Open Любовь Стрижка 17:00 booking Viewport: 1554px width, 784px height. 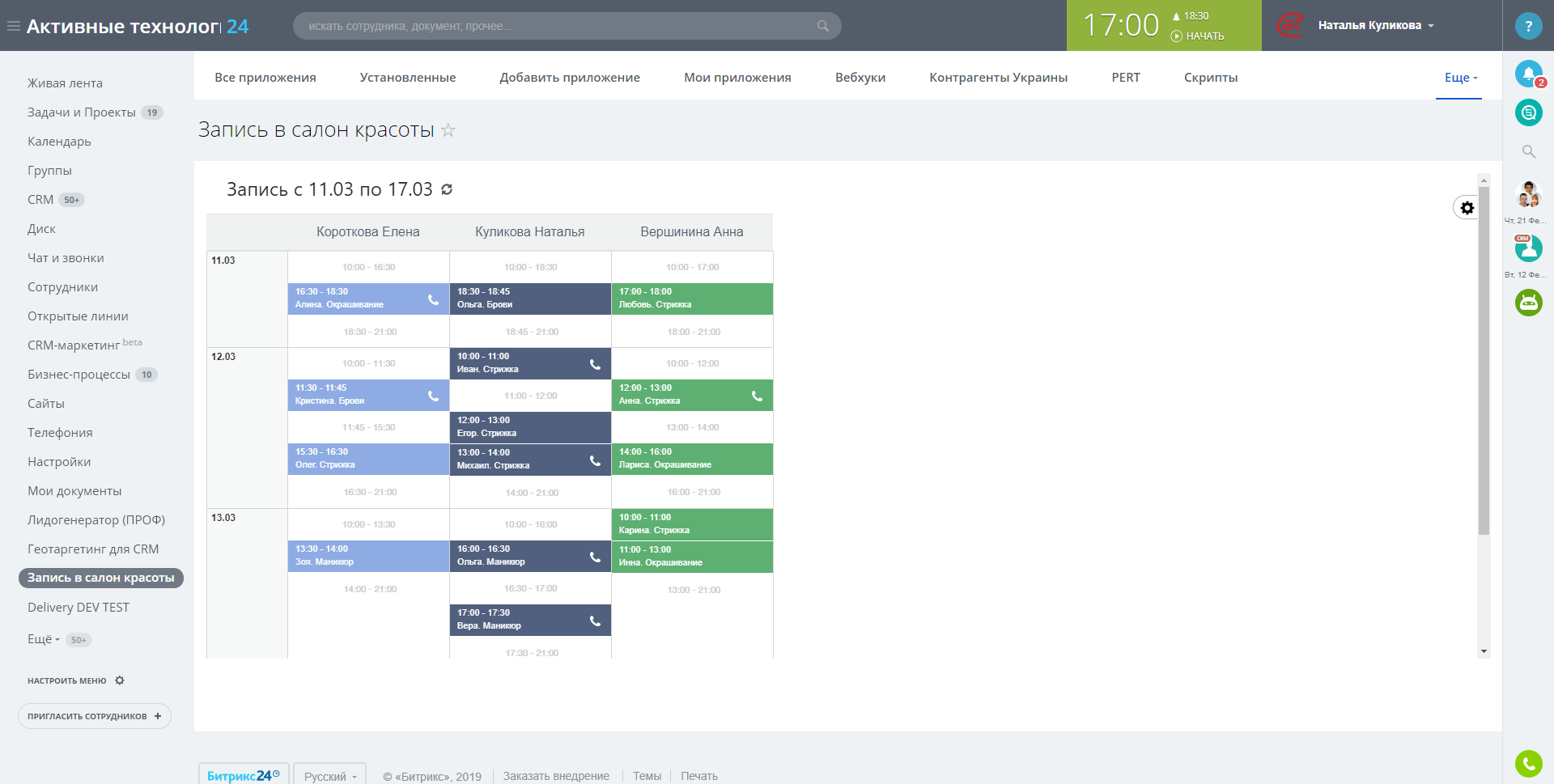pos(692,299)
